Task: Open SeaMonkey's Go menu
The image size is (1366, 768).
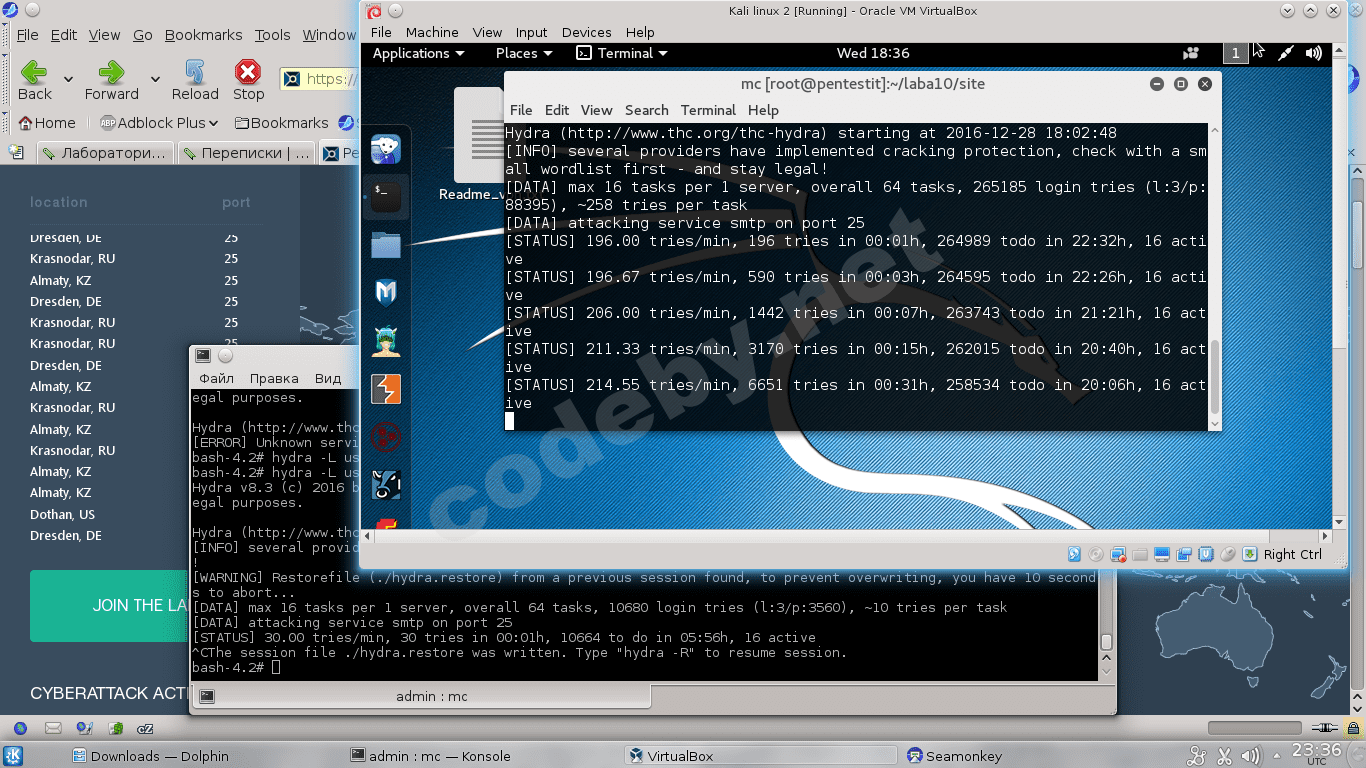Action: click(x=143, y=35)
